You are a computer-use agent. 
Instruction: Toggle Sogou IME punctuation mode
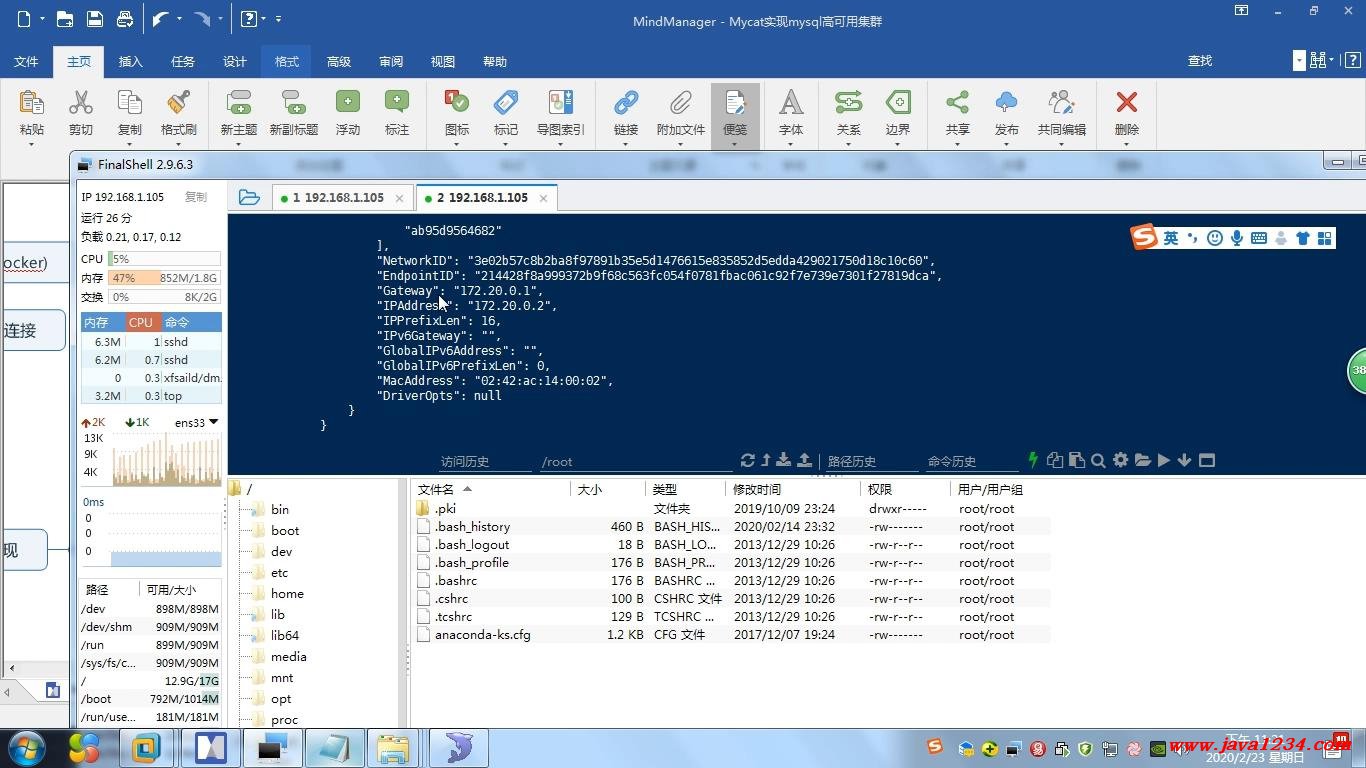[1193, 238]
